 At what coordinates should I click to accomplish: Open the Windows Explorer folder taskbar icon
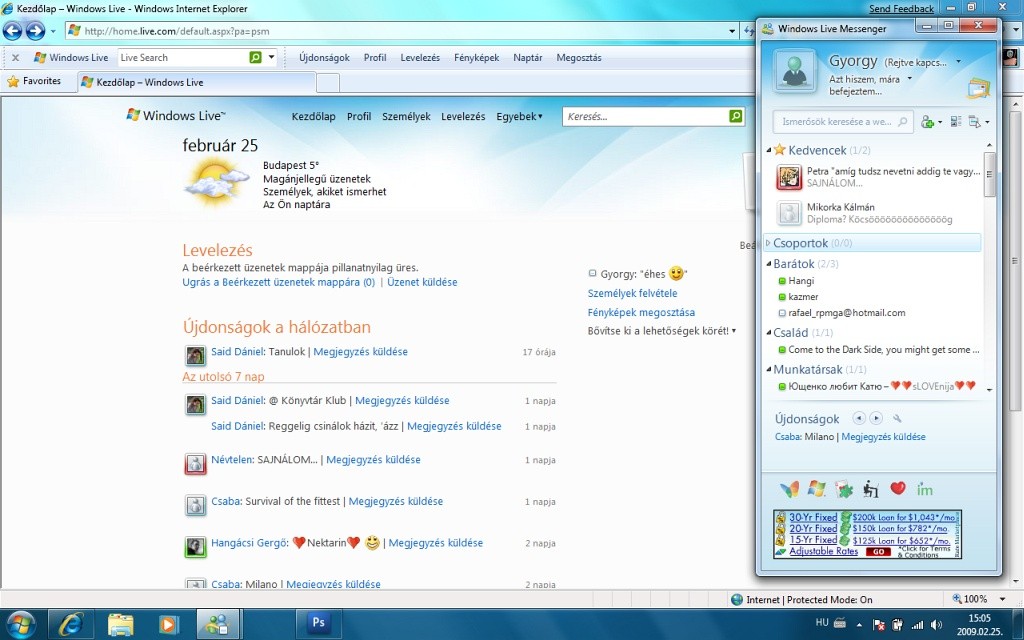click(120, 624)
